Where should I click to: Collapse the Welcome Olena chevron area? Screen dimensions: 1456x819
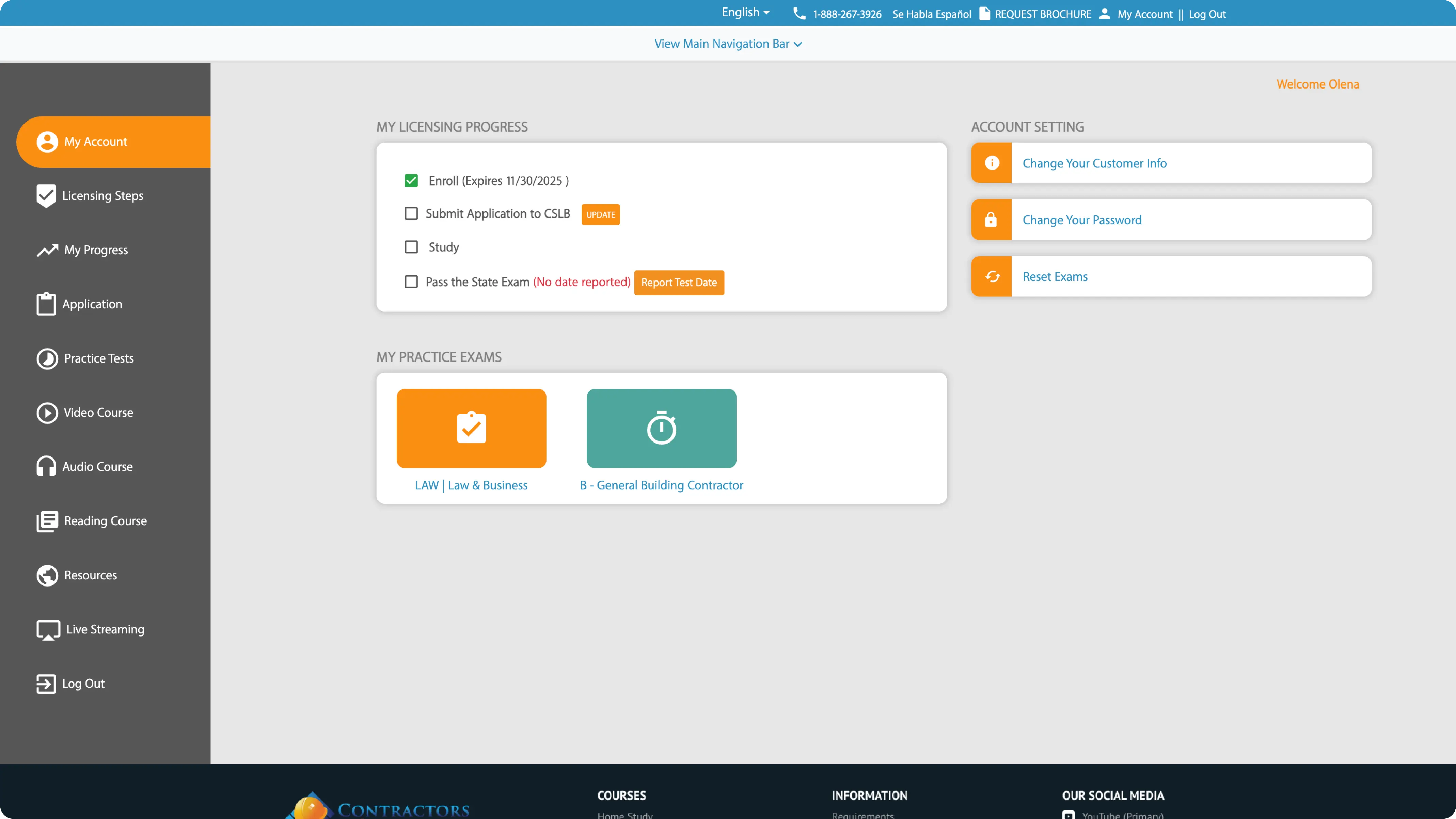(1318, 84)
